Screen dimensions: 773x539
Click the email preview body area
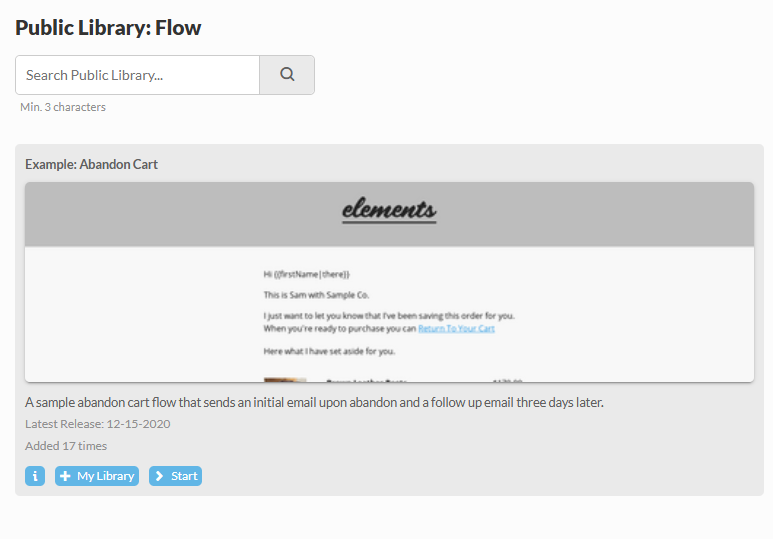point(389,314)
